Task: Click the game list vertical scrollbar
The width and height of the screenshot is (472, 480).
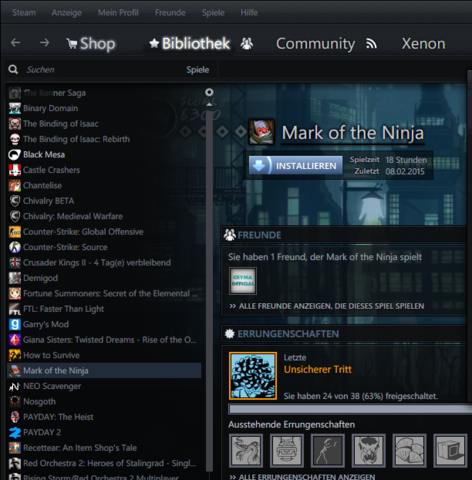Action: pyautogui.click(x=209, y=290)
